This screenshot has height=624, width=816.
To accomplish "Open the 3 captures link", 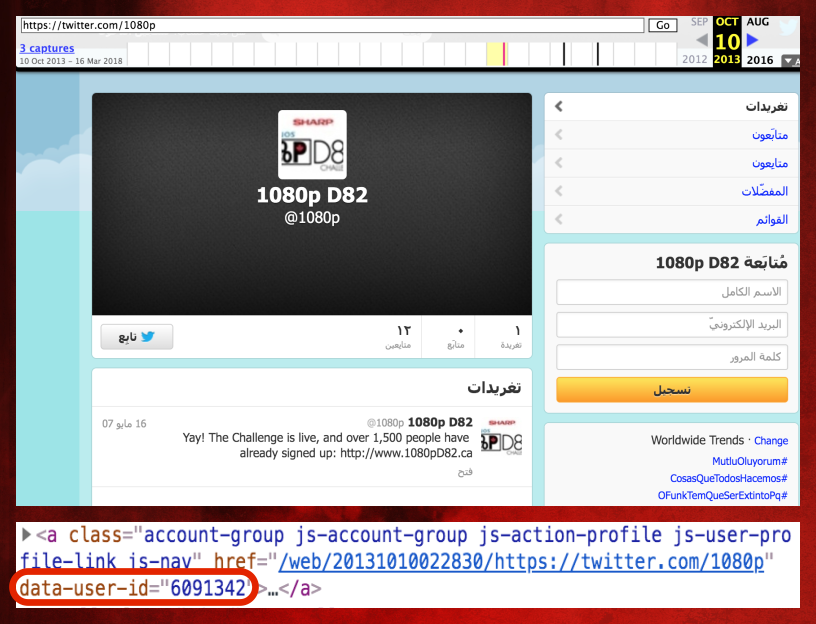I will coord(47,48).
